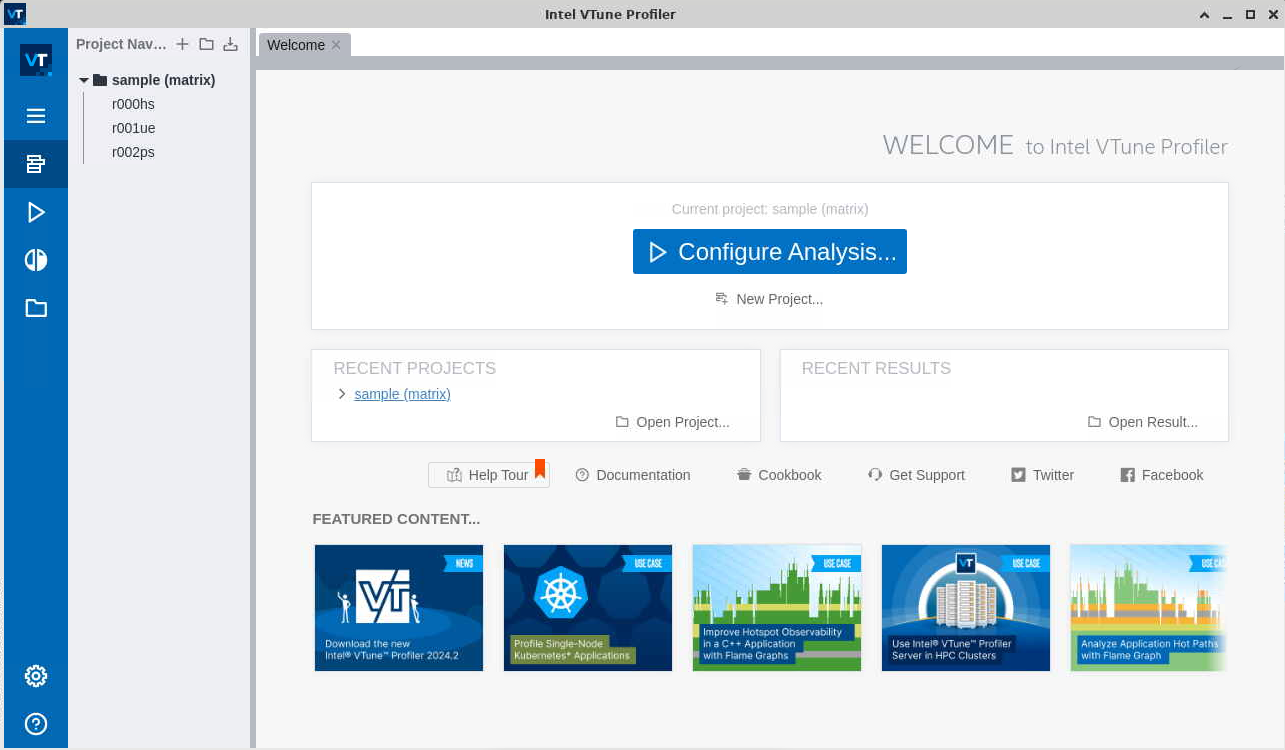Click the VTune logo in the sidebar
1285x750 pixels.
(x=36, y=60)
